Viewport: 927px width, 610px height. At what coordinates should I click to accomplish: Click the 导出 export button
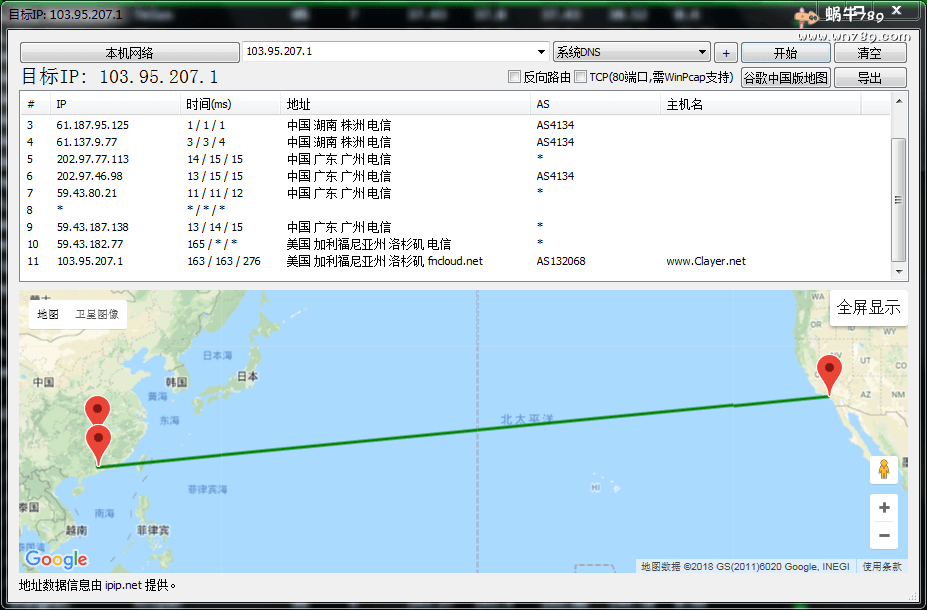coord(869,78)
